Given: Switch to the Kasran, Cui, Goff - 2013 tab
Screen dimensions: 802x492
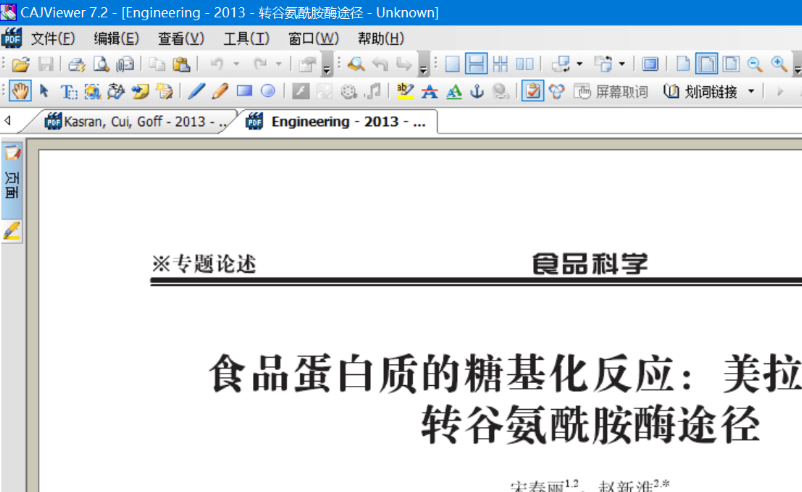Looking at the screenshot, I should 136,122.
